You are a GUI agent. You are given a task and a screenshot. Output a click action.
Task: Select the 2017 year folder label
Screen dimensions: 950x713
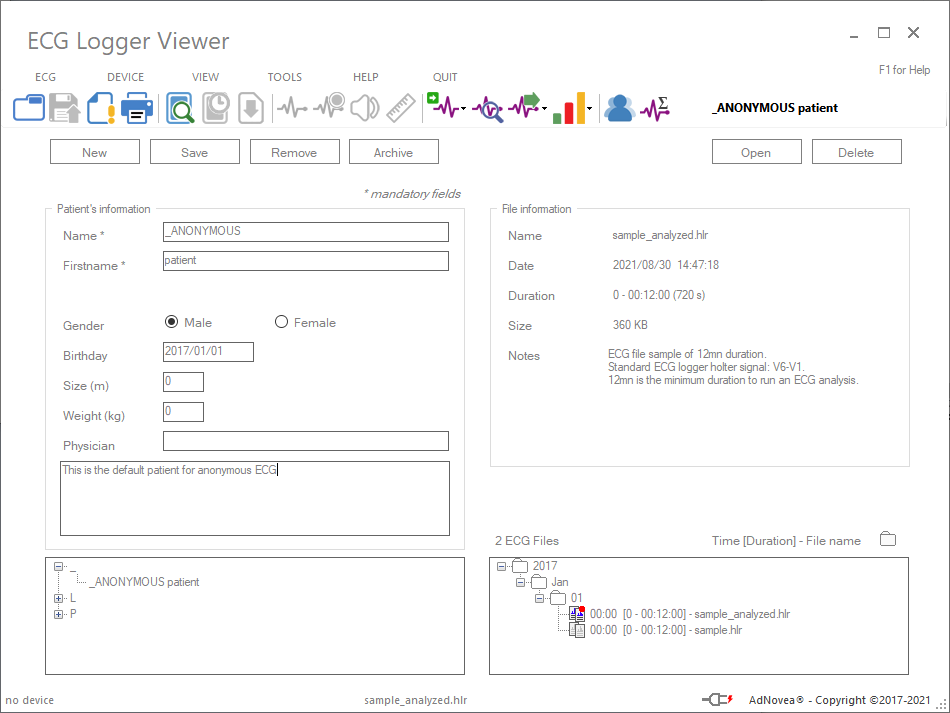click(545, 566)
